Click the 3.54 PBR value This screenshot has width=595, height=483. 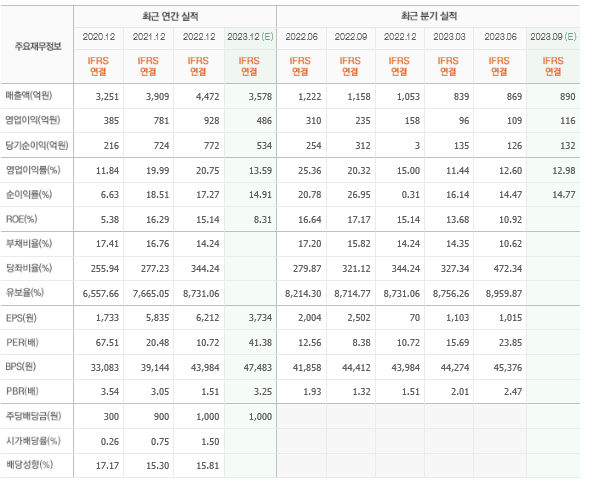pyautogui.click(x=110, y=392)
